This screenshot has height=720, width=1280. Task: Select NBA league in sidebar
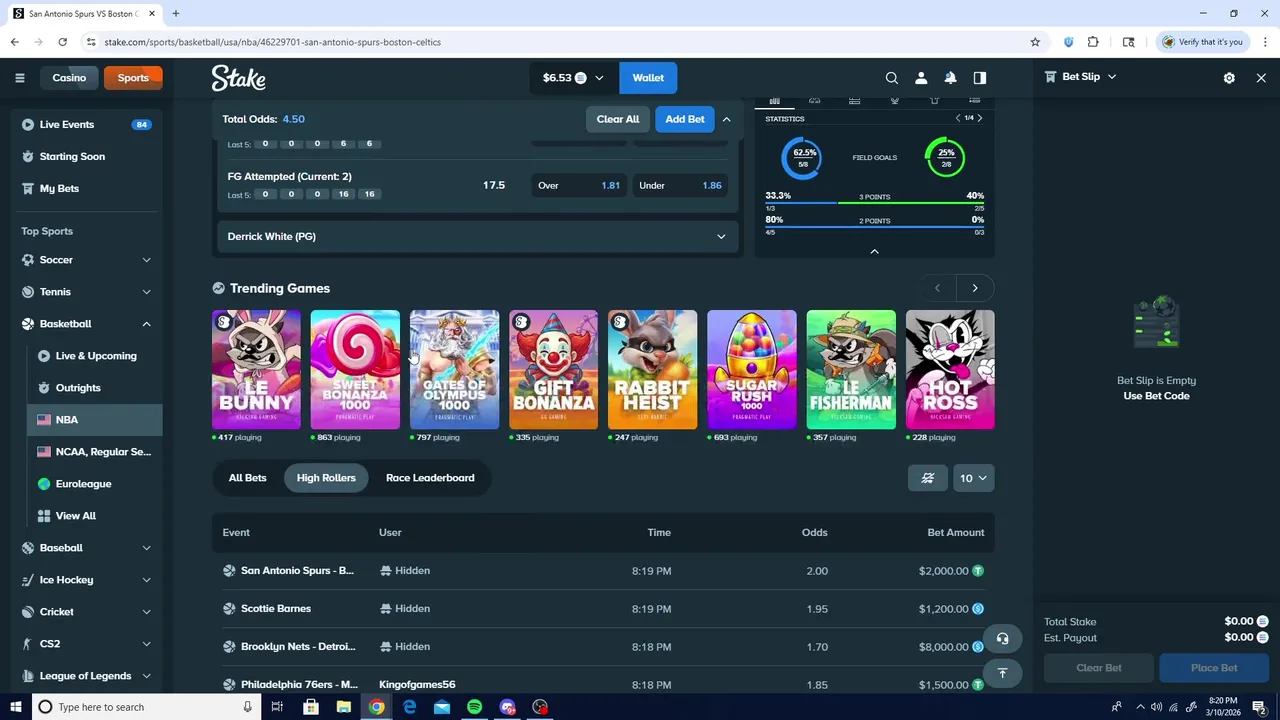(x=95, y=420)
